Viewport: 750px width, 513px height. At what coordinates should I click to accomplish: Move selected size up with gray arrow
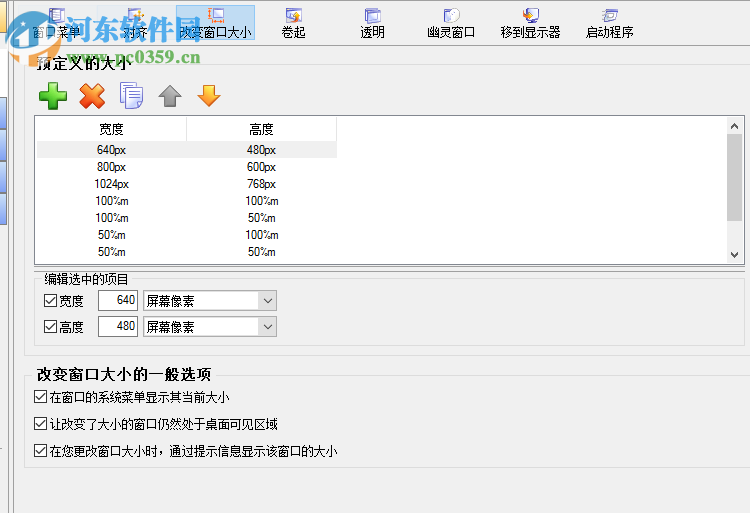click(170, 96)
